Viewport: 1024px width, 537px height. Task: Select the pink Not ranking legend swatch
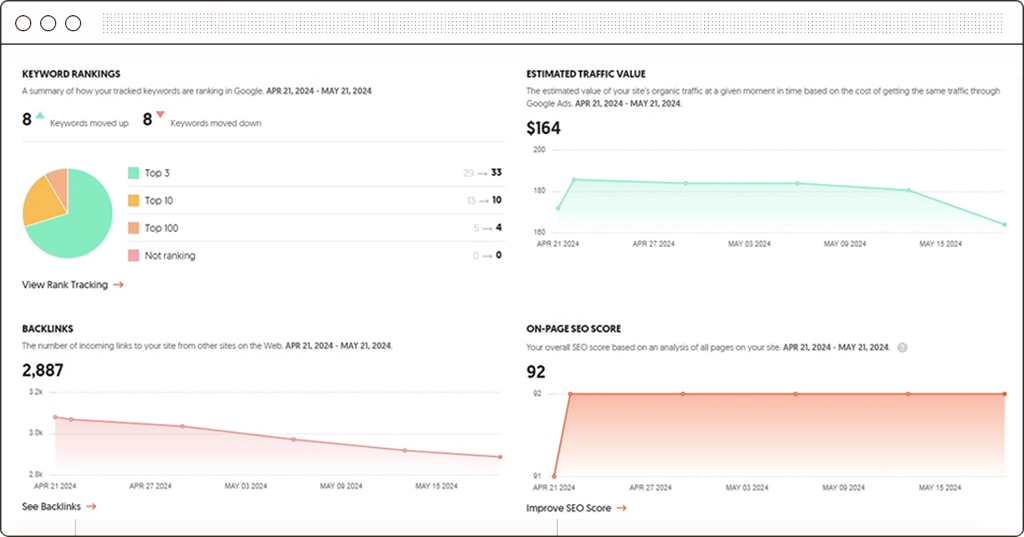coord(133,256)
